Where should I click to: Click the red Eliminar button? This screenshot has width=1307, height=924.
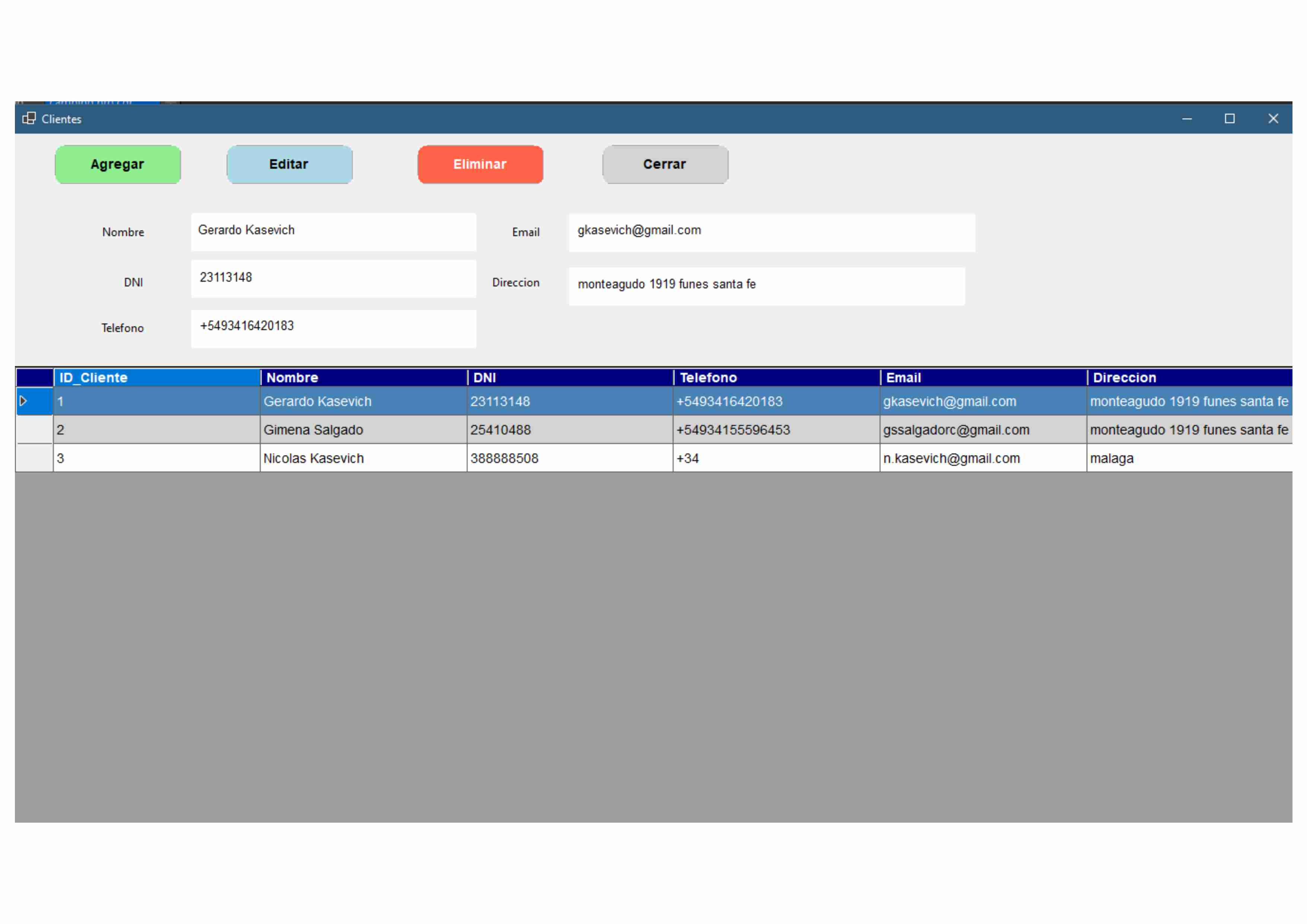click(480, 165)
